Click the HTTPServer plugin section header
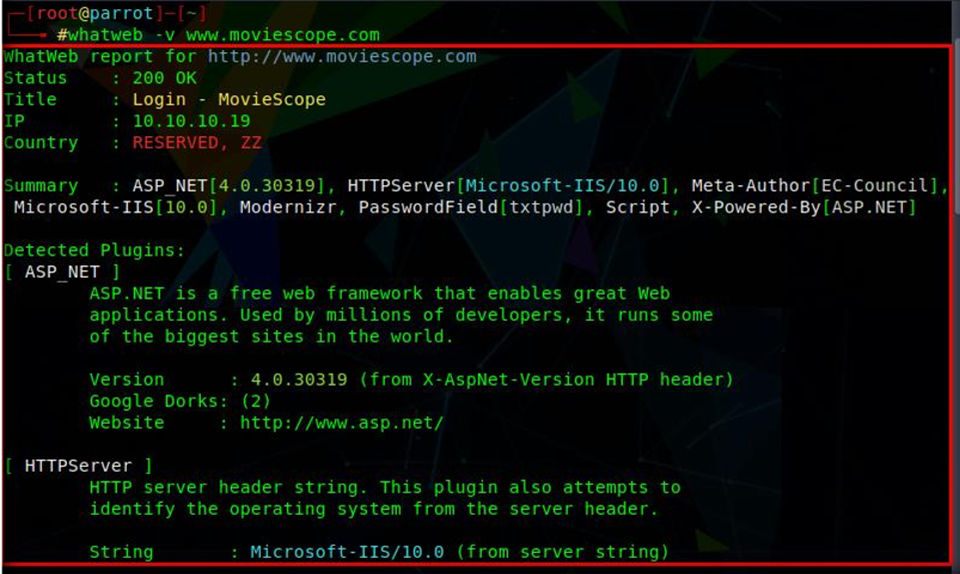The height and width of the screenshot is (574, 960). coord(78,466)
